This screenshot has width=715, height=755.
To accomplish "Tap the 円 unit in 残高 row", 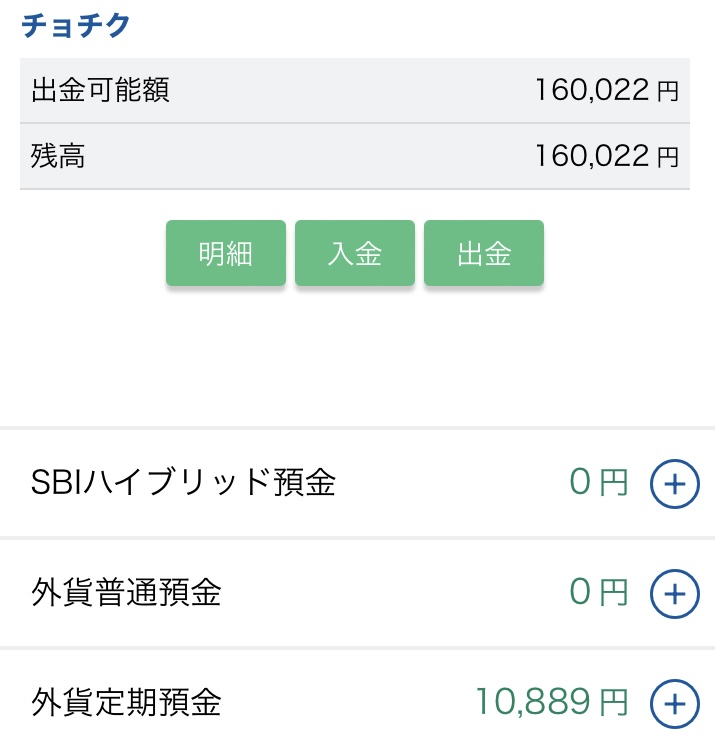I will (667, 158).
